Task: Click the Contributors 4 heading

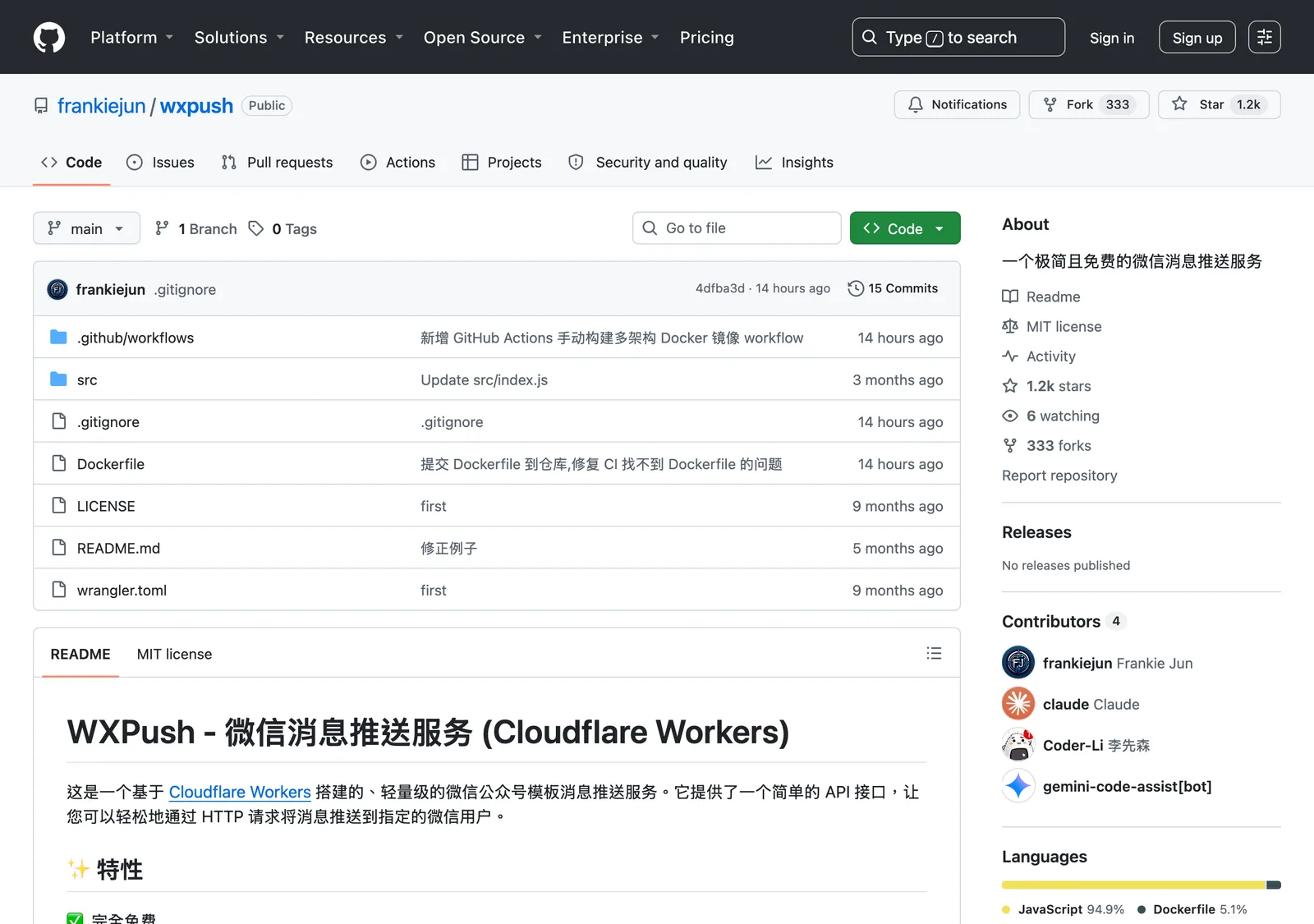Action: pyautogui.click(x=1064, y=621)
